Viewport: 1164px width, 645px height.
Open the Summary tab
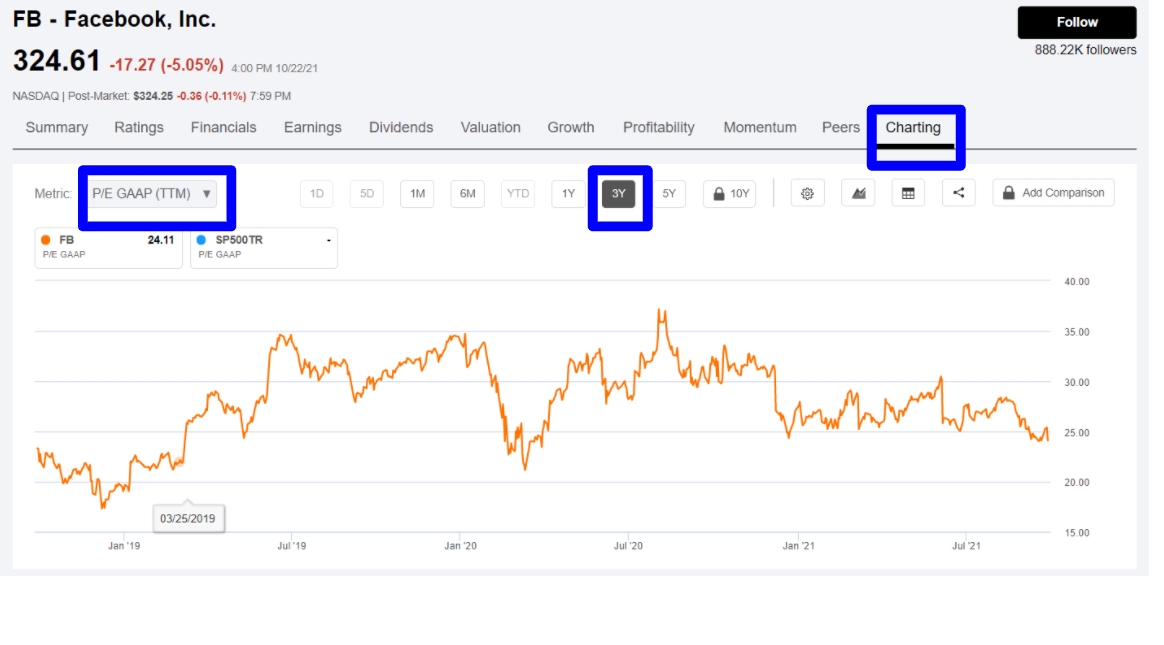[56, 128]
